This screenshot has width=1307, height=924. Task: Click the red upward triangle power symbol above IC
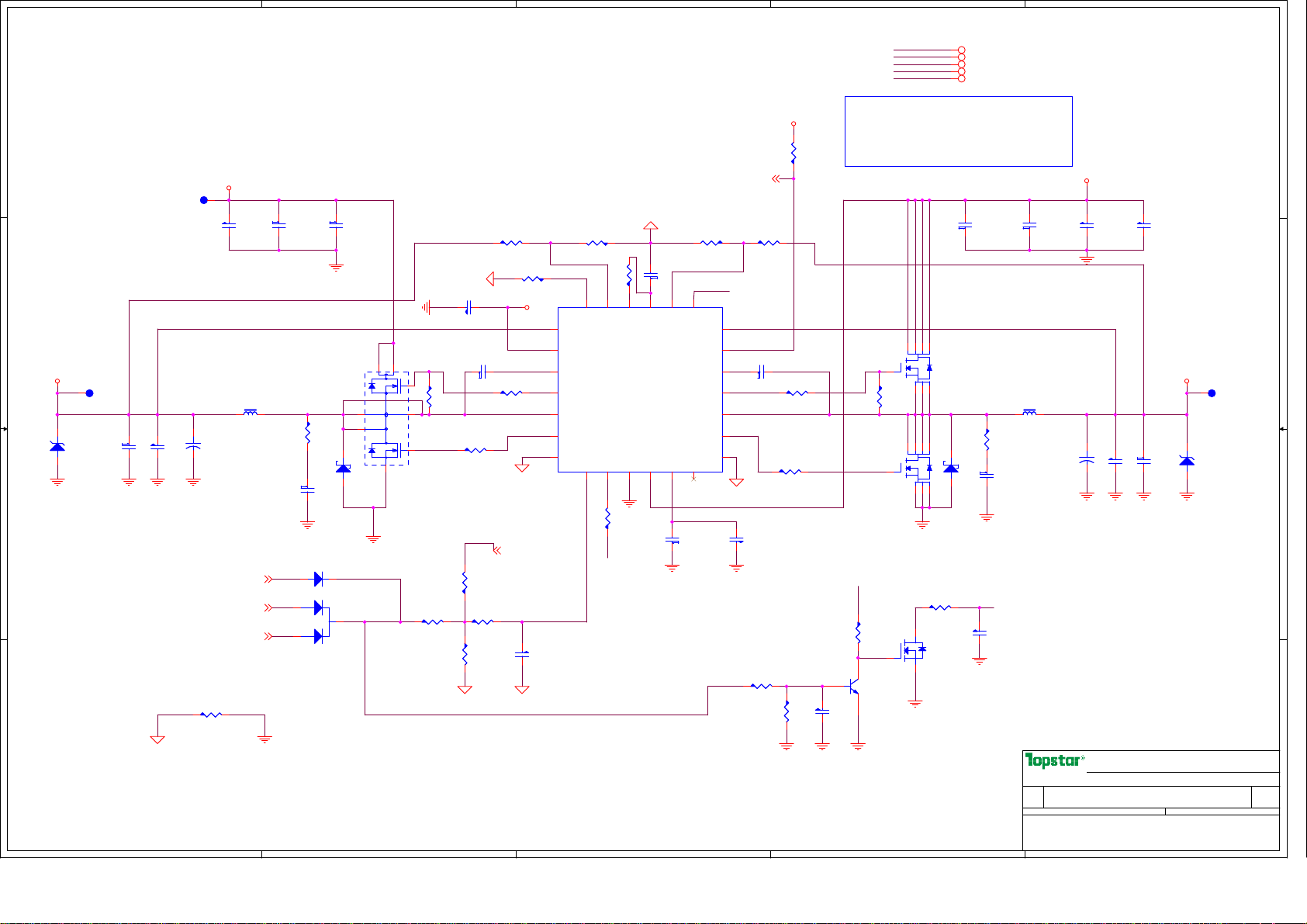tap(651, 226)
